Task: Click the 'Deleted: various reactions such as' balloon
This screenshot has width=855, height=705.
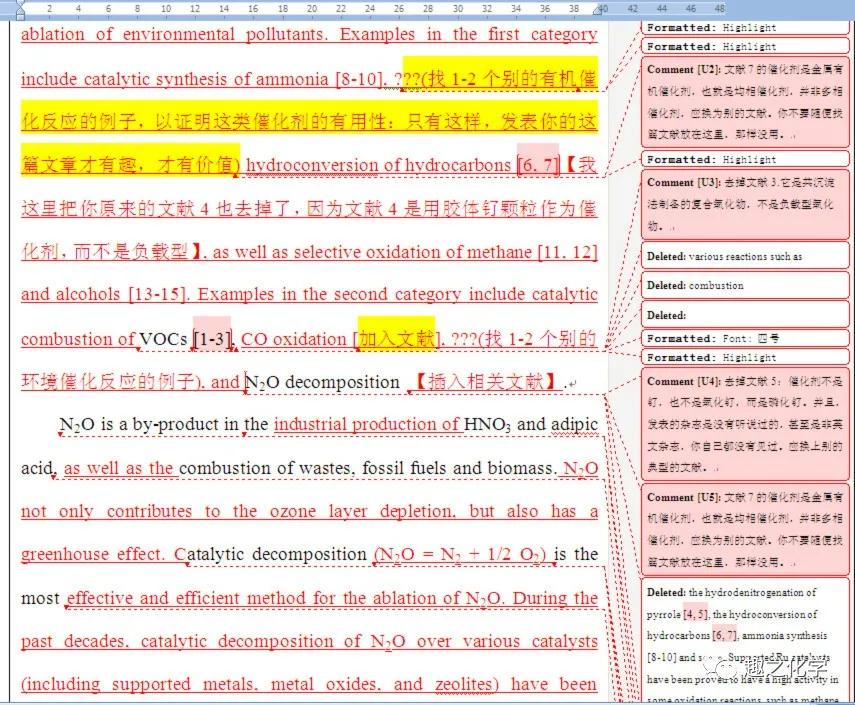Action: click(744, 256)
